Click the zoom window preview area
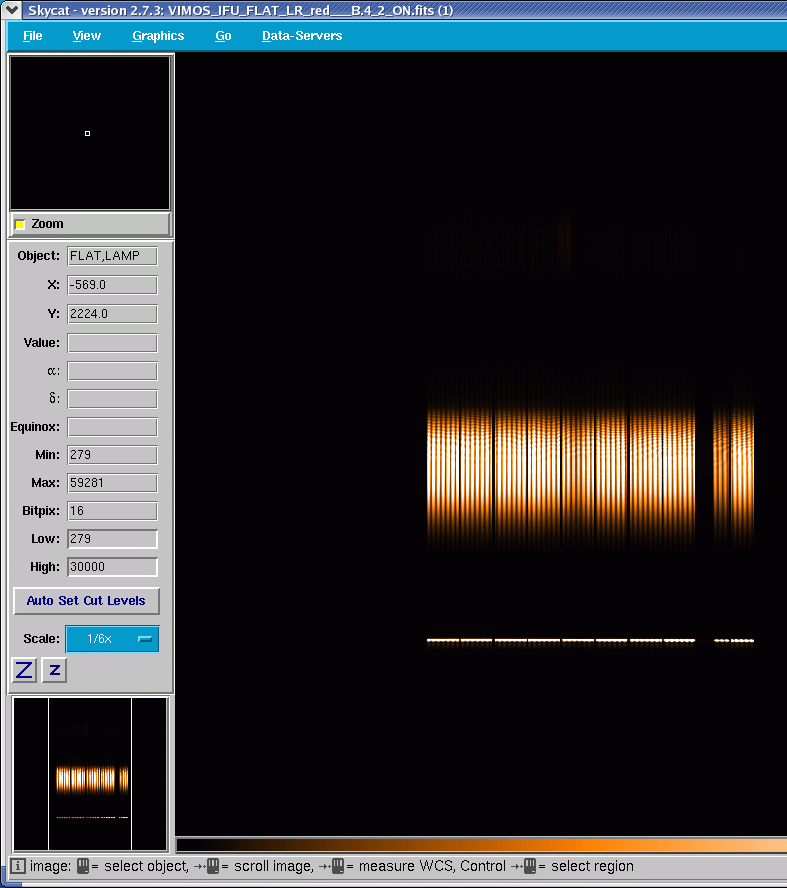The image size is (787, 888). click(90, 133)
